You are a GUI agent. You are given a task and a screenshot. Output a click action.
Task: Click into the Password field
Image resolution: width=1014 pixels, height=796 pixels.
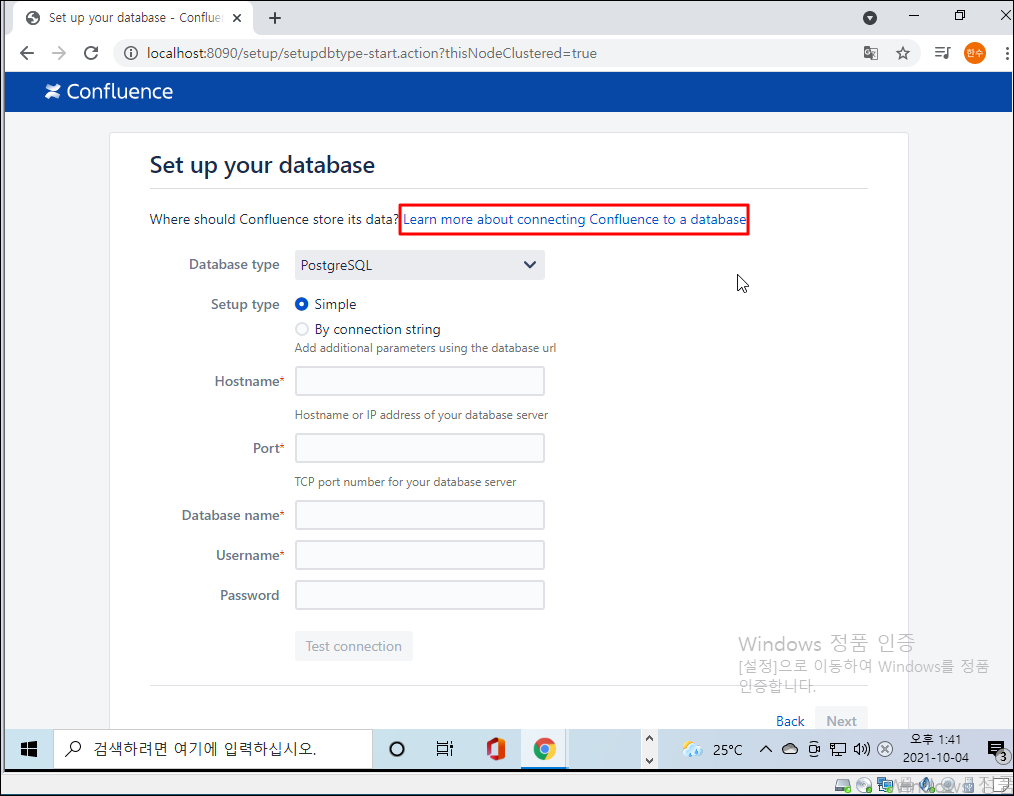[x=420, y=595]
